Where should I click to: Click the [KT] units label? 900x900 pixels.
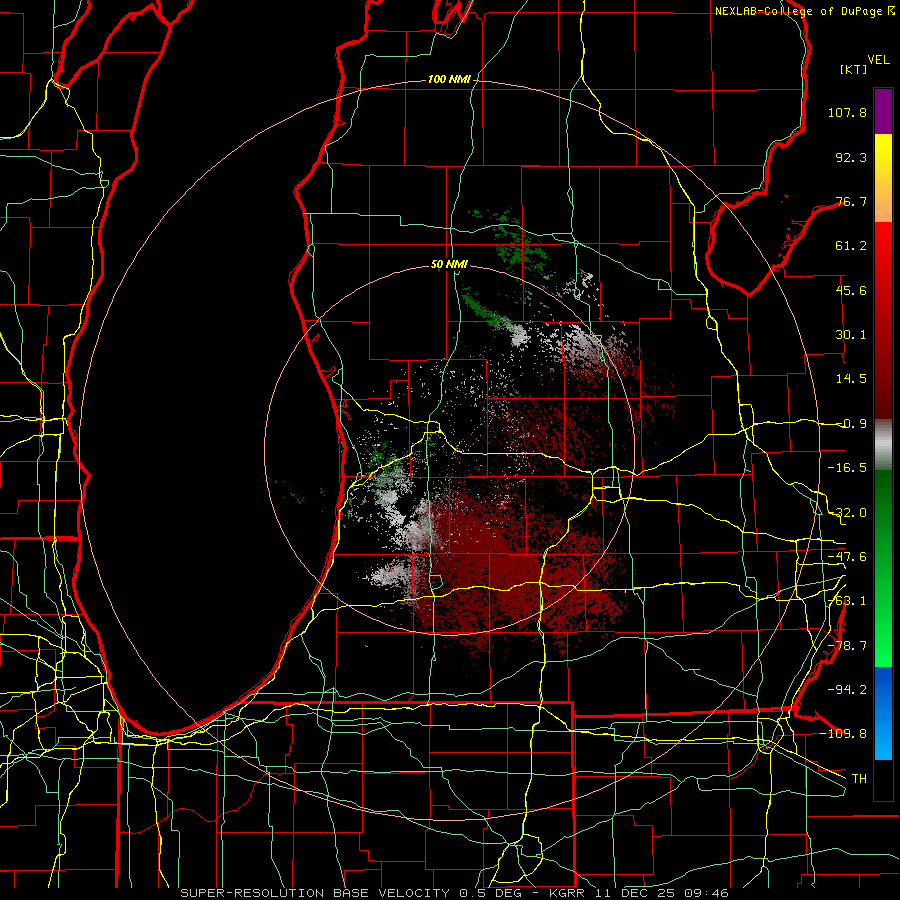tap(854, 69)
